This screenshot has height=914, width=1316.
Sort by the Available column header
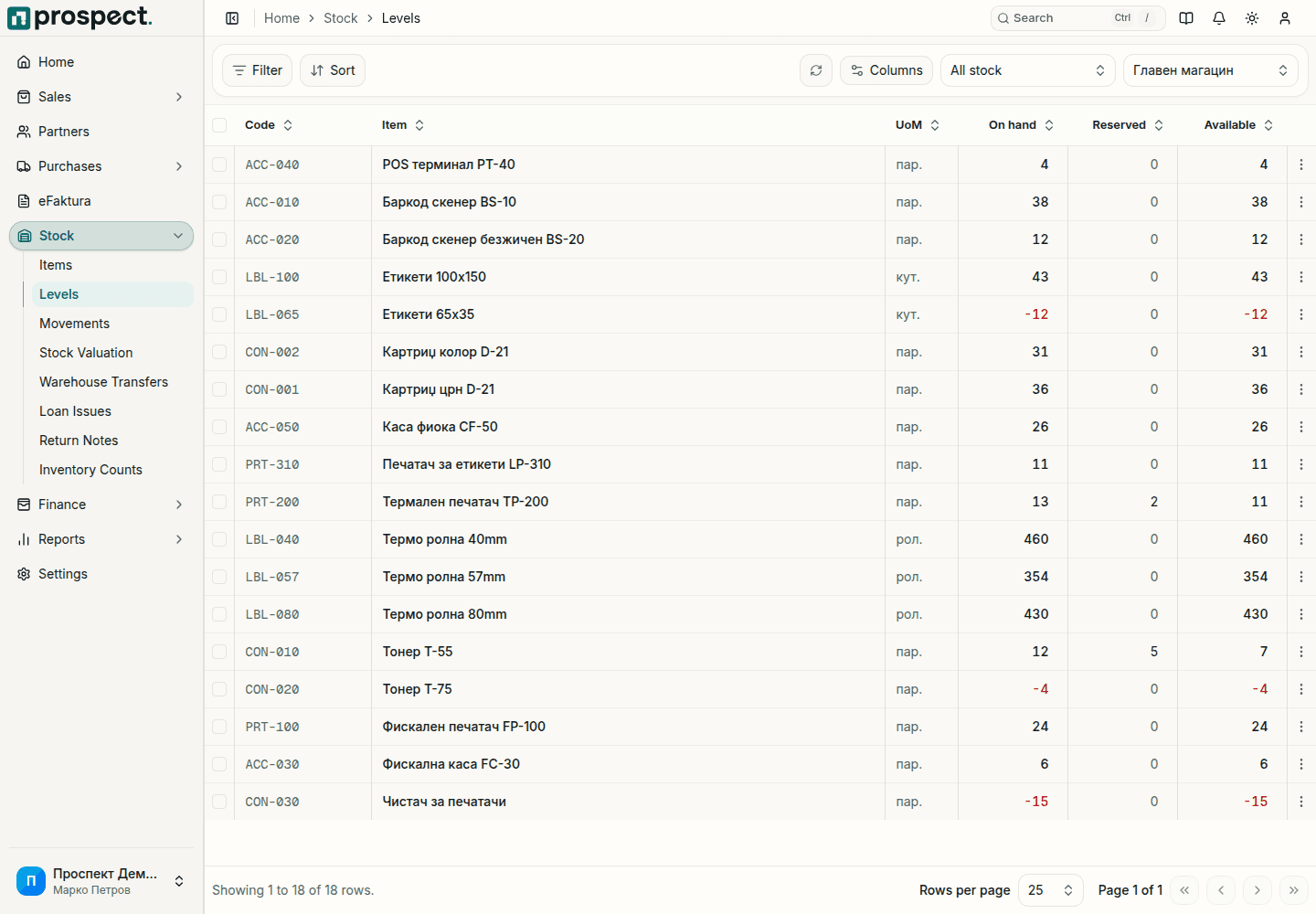coord(1238,125)
